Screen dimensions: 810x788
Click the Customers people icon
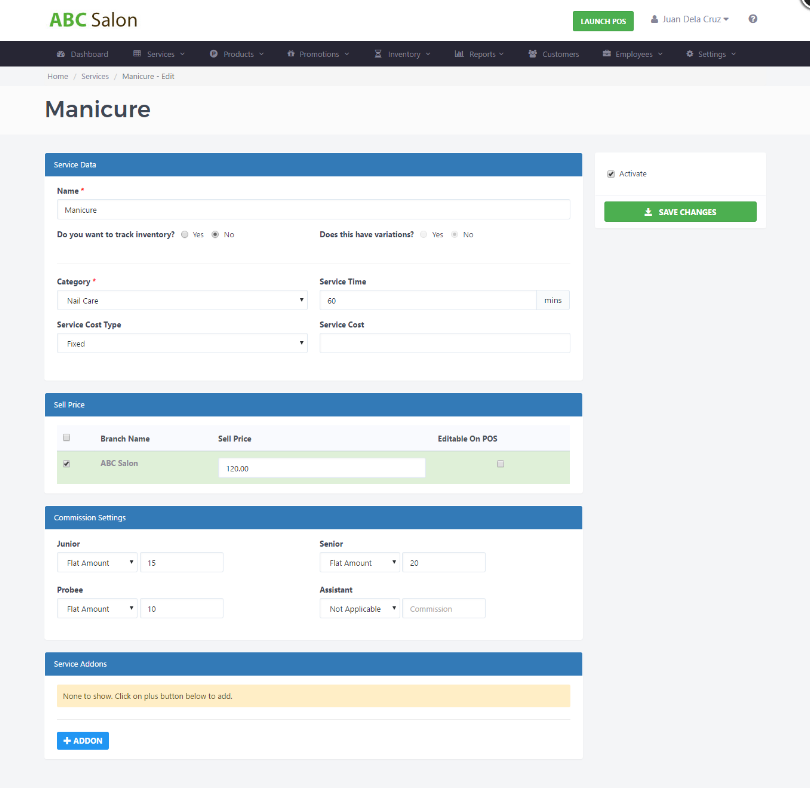click(533, 54)
